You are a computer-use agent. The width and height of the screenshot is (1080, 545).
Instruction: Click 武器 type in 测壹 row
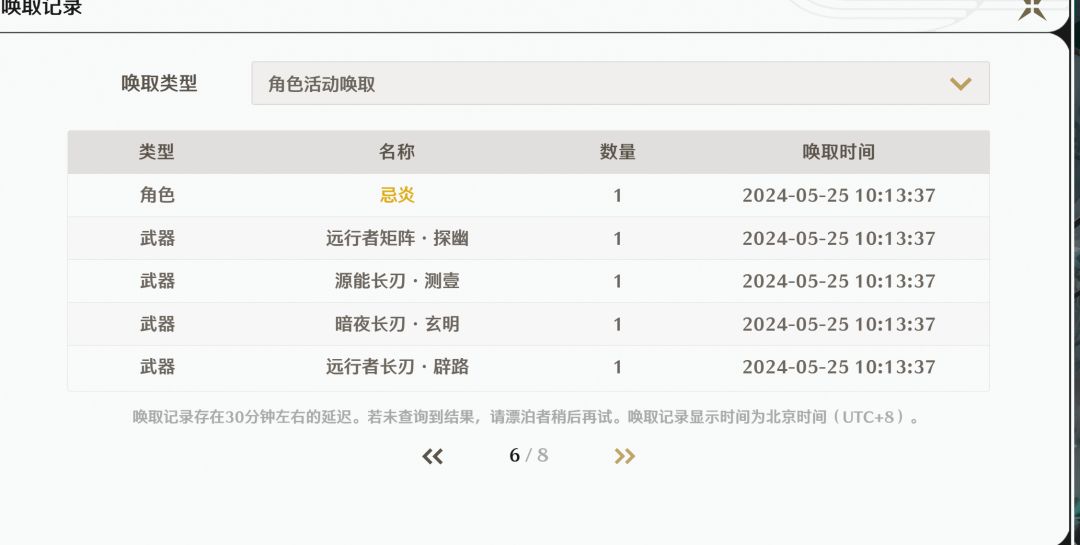157,281
